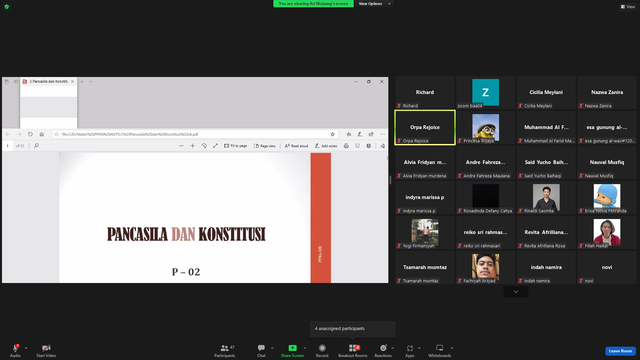Click the save-as icon in the PDF toolbar
640x360 pixels.
point(369,146)
